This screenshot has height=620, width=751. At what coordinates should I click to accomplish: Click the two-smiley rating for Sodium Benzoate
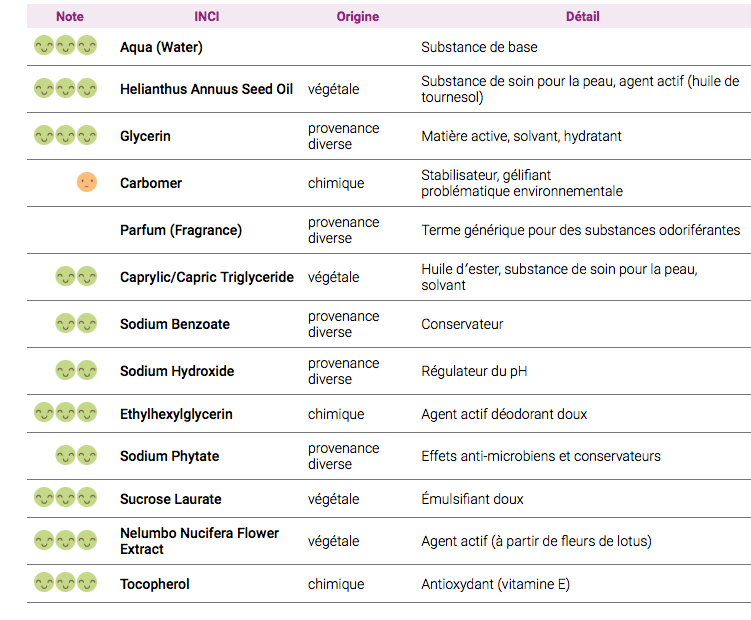(76, 323)
